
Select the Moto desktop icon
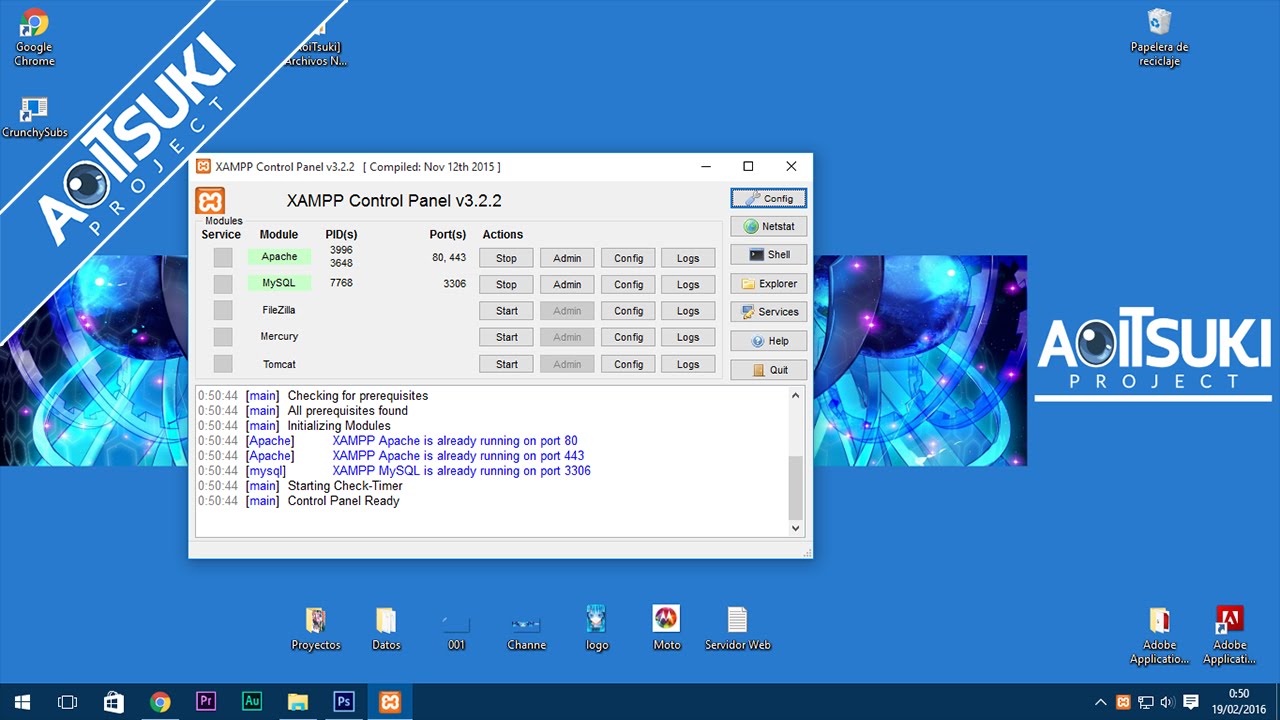click(667, 629)
